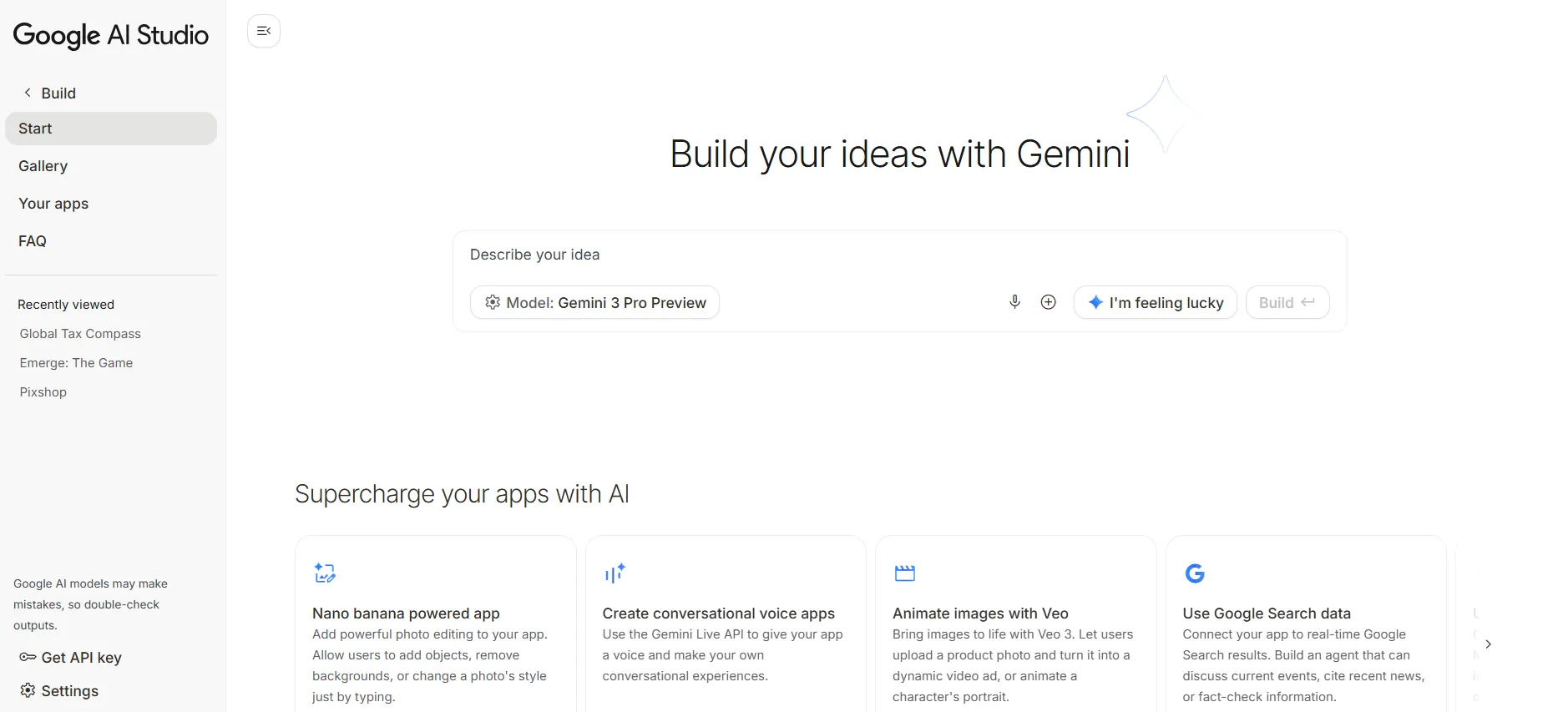Open the Gemini 3 Pro Preview model selector
The width and height of the screenshot is (1568, 712).
pyautogui.click(x=594, y=302)
